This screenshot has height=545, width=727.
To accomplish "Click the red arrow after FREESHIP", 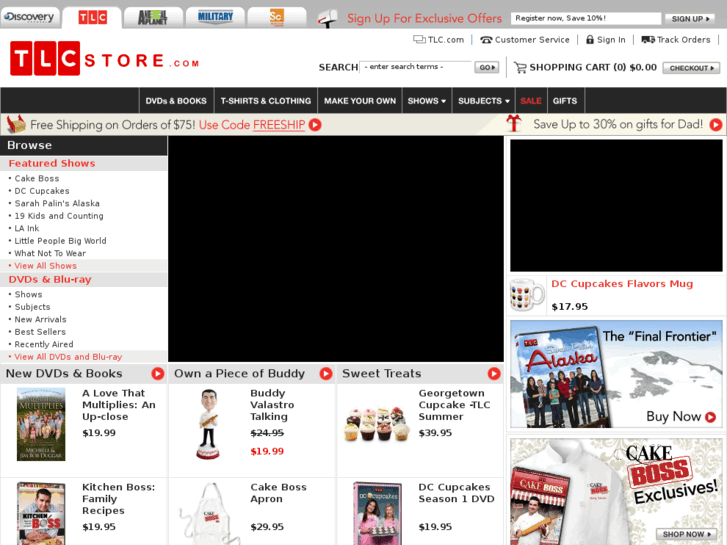I will (x=315, y=125).
